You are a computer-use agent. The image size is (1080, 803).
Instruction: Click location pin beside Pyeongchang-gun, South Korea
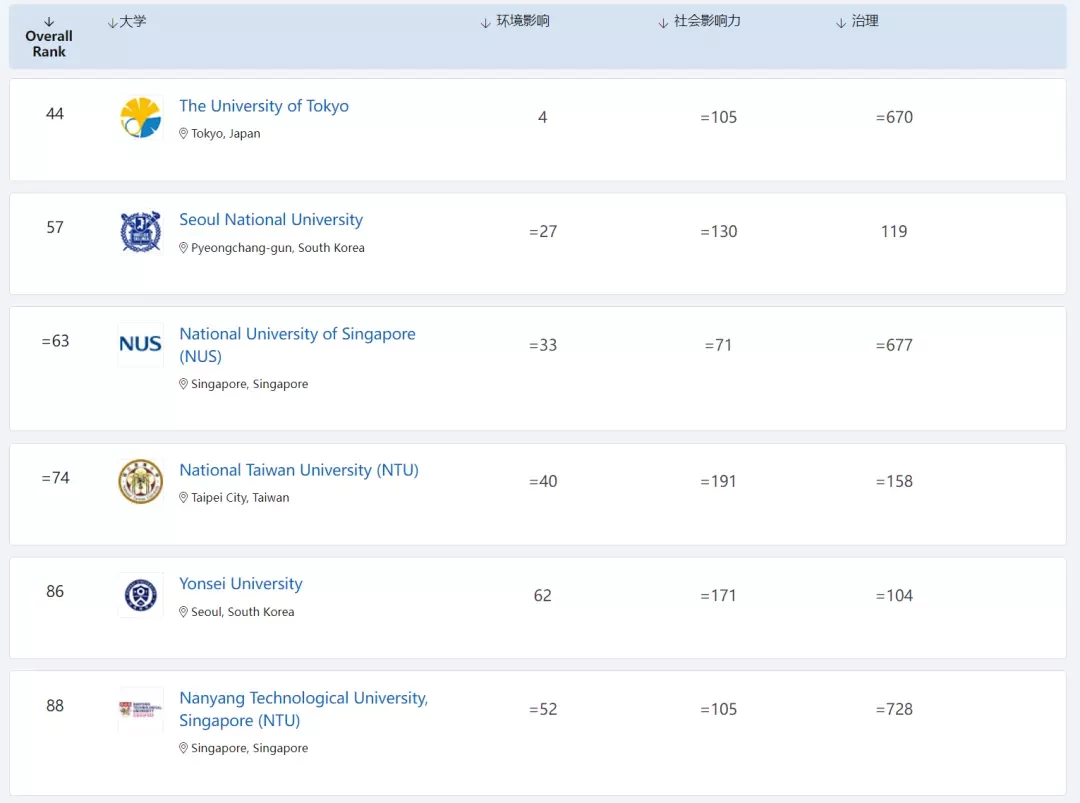183,248
